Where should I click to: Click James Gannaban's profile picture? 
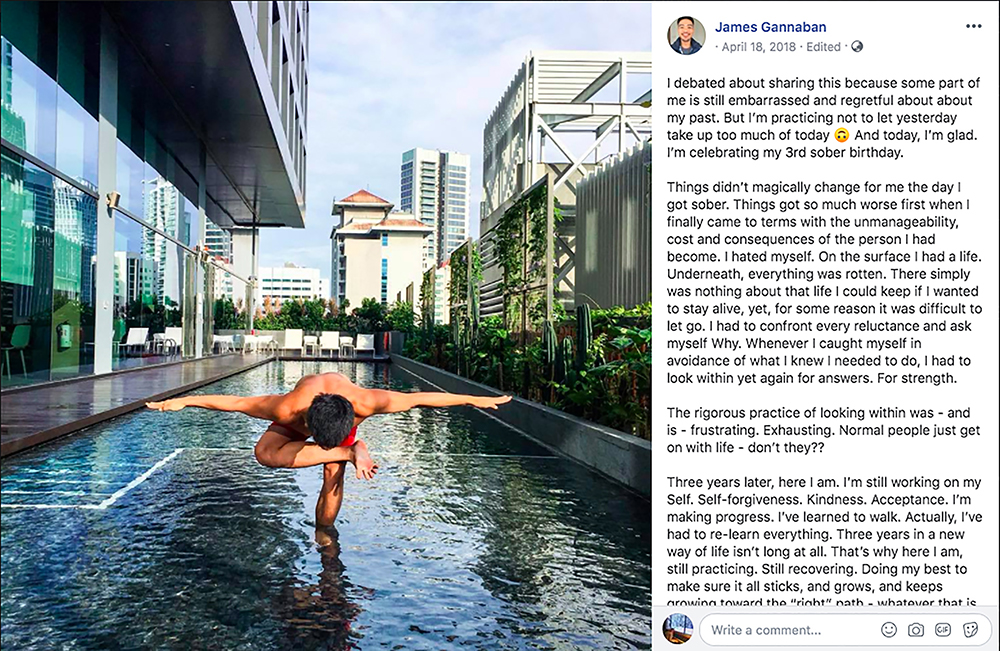click(x=686, y=35)
